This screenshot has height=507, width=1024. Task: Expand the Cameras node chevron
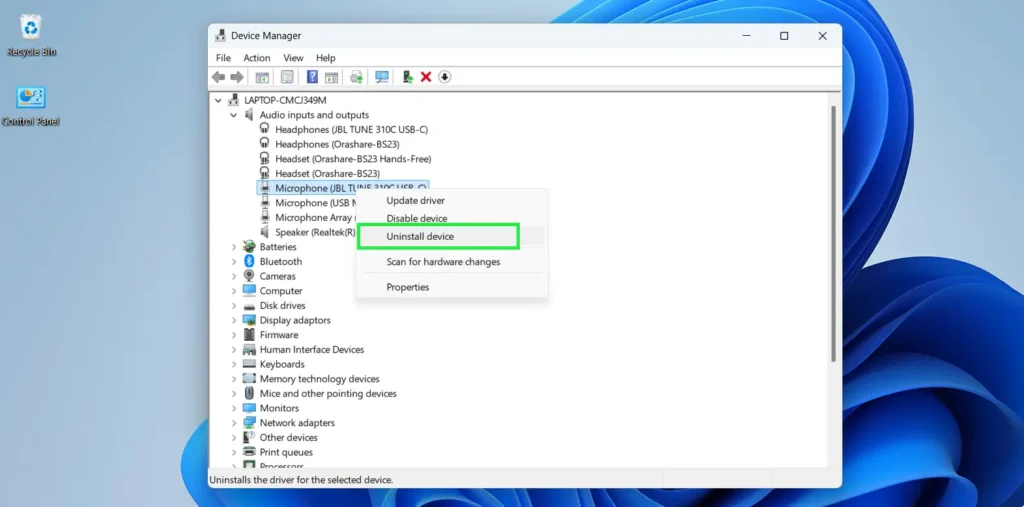point(234,276)
